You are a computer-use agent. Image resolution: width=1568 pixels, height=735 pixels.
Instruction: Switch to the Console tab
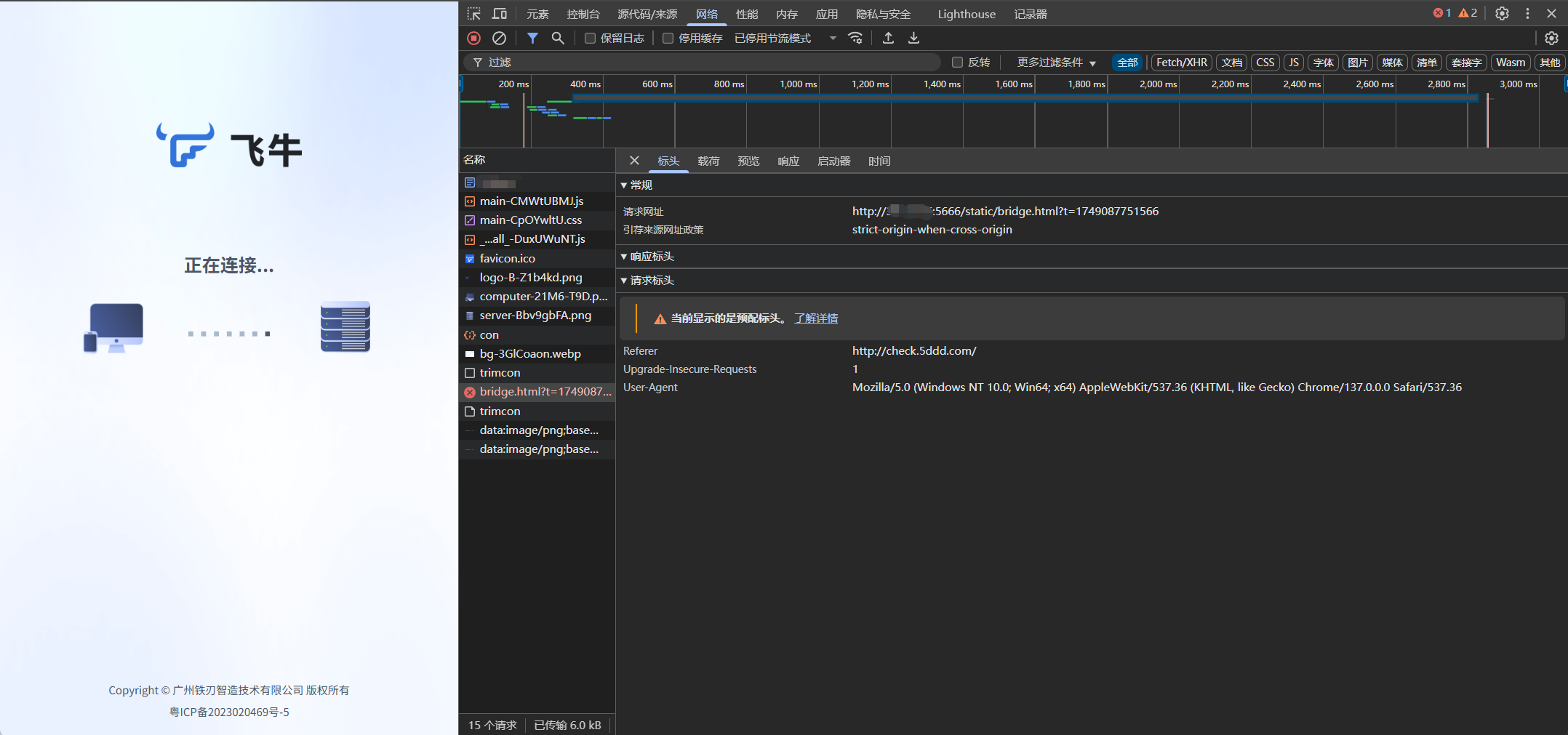(583, 14)
